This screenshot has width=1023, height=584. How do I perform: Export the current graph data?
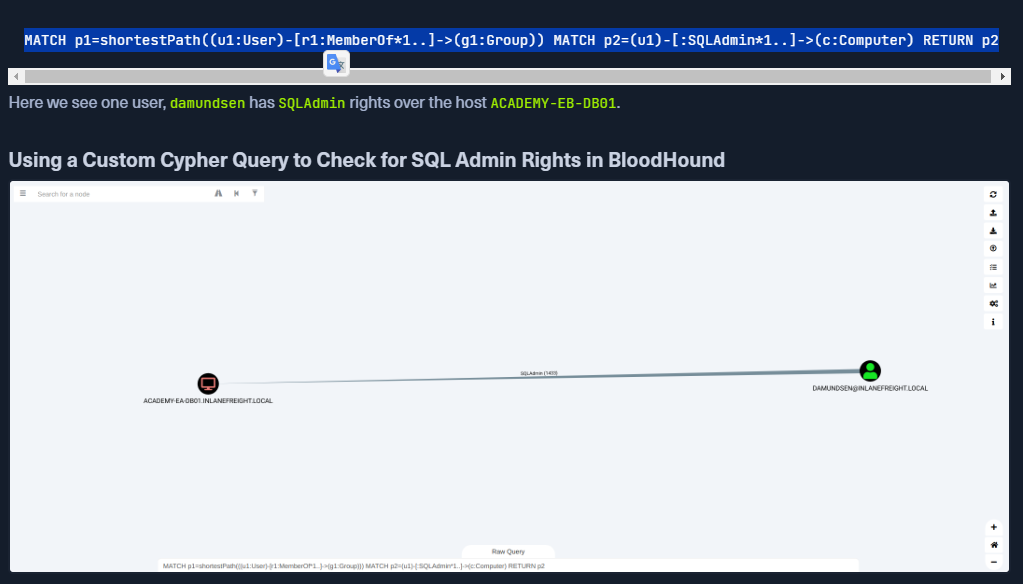[x=993, y=212]
